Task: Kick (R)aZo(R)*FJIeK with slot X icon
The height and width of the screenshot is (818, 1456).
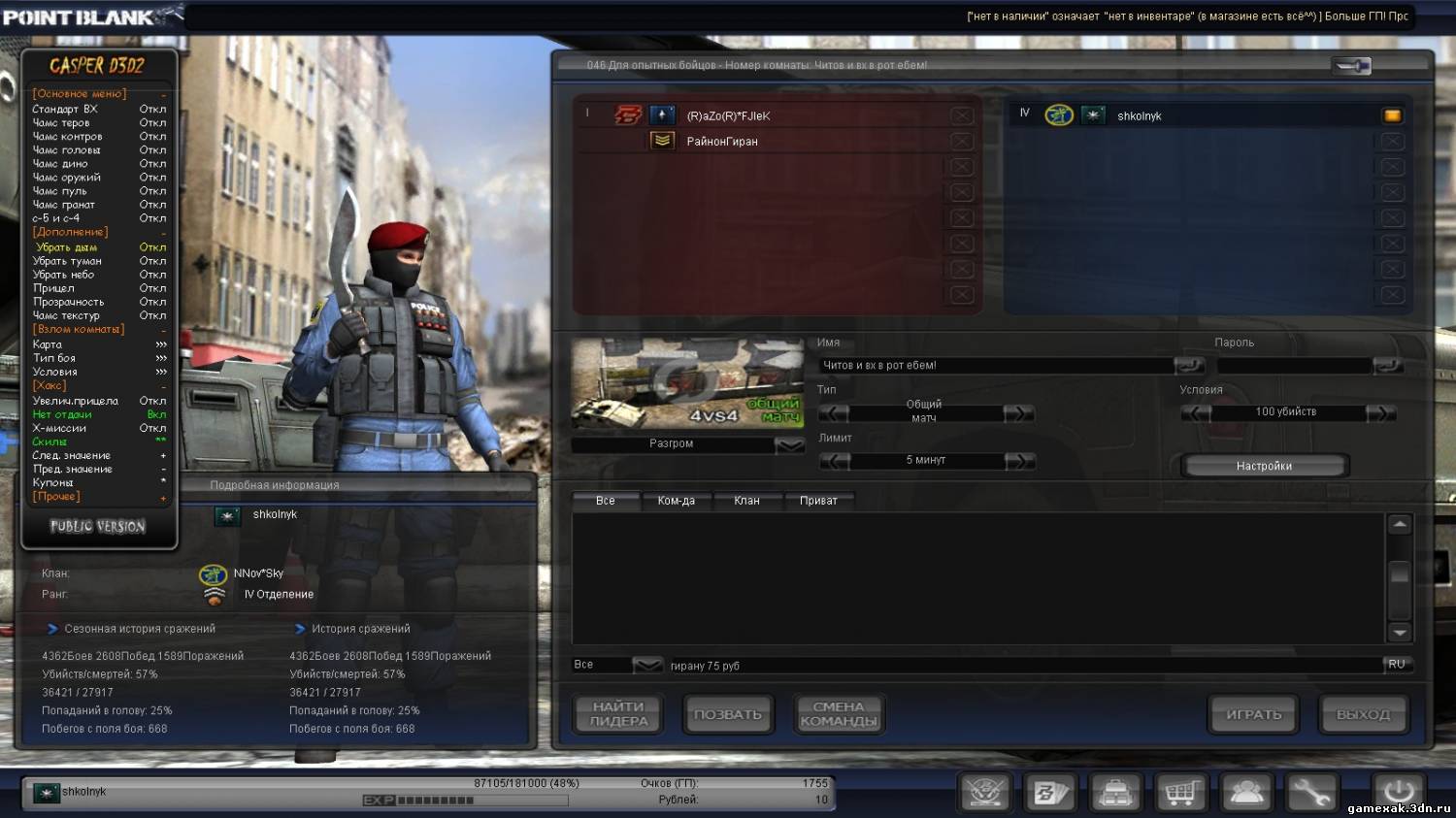Action: [x=962, y=115]
